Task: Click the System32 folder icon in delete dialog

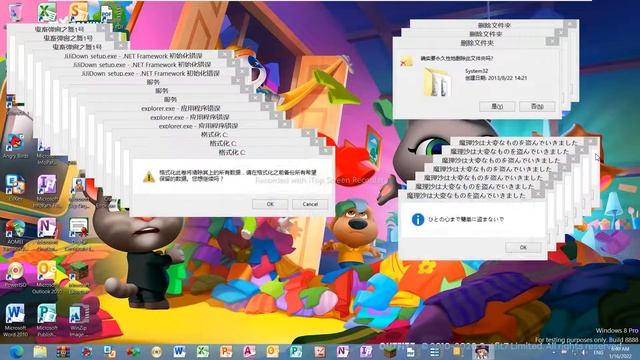Action: [437, 82]
